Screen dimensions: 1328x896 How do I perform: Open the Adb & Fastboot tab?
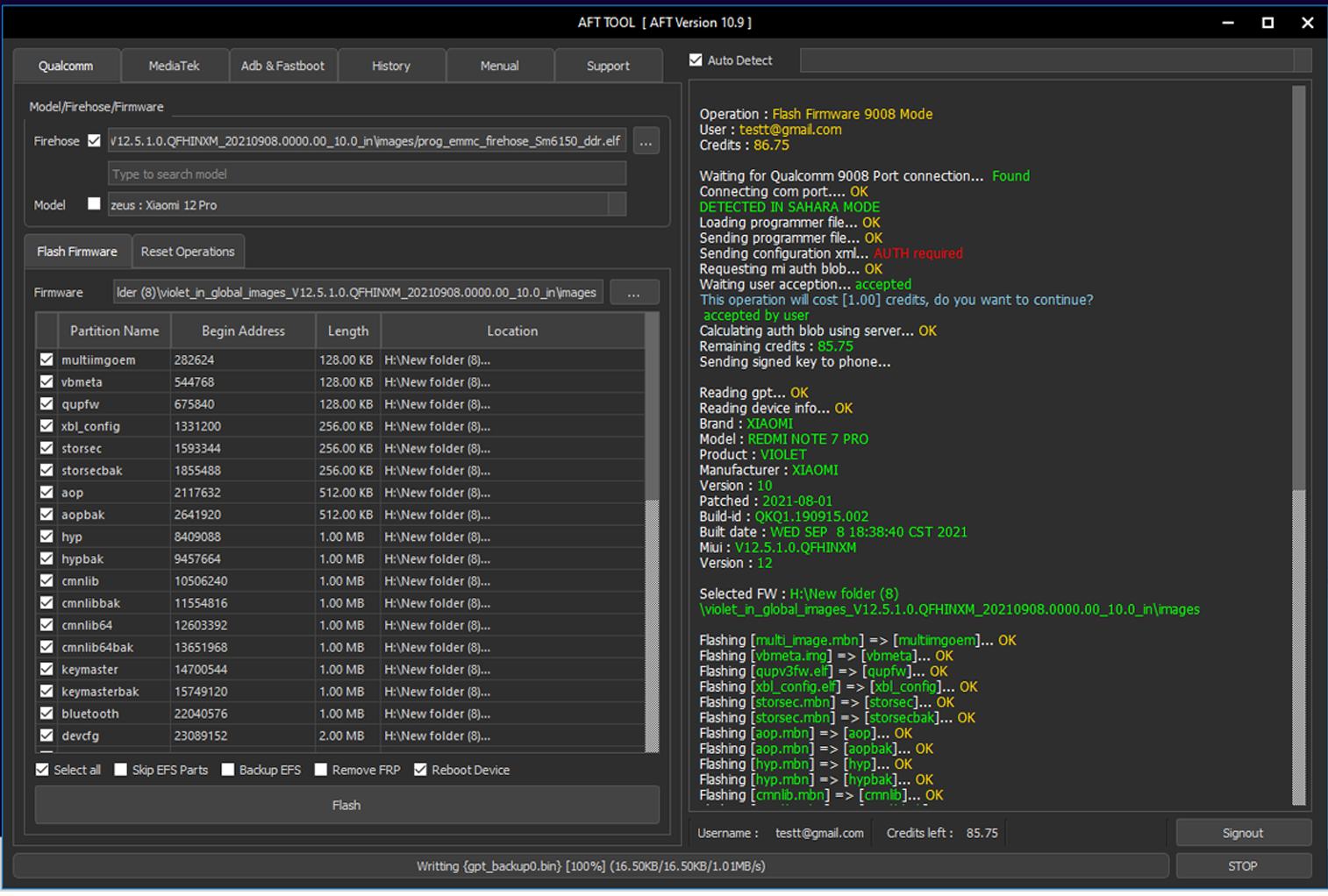282,66
